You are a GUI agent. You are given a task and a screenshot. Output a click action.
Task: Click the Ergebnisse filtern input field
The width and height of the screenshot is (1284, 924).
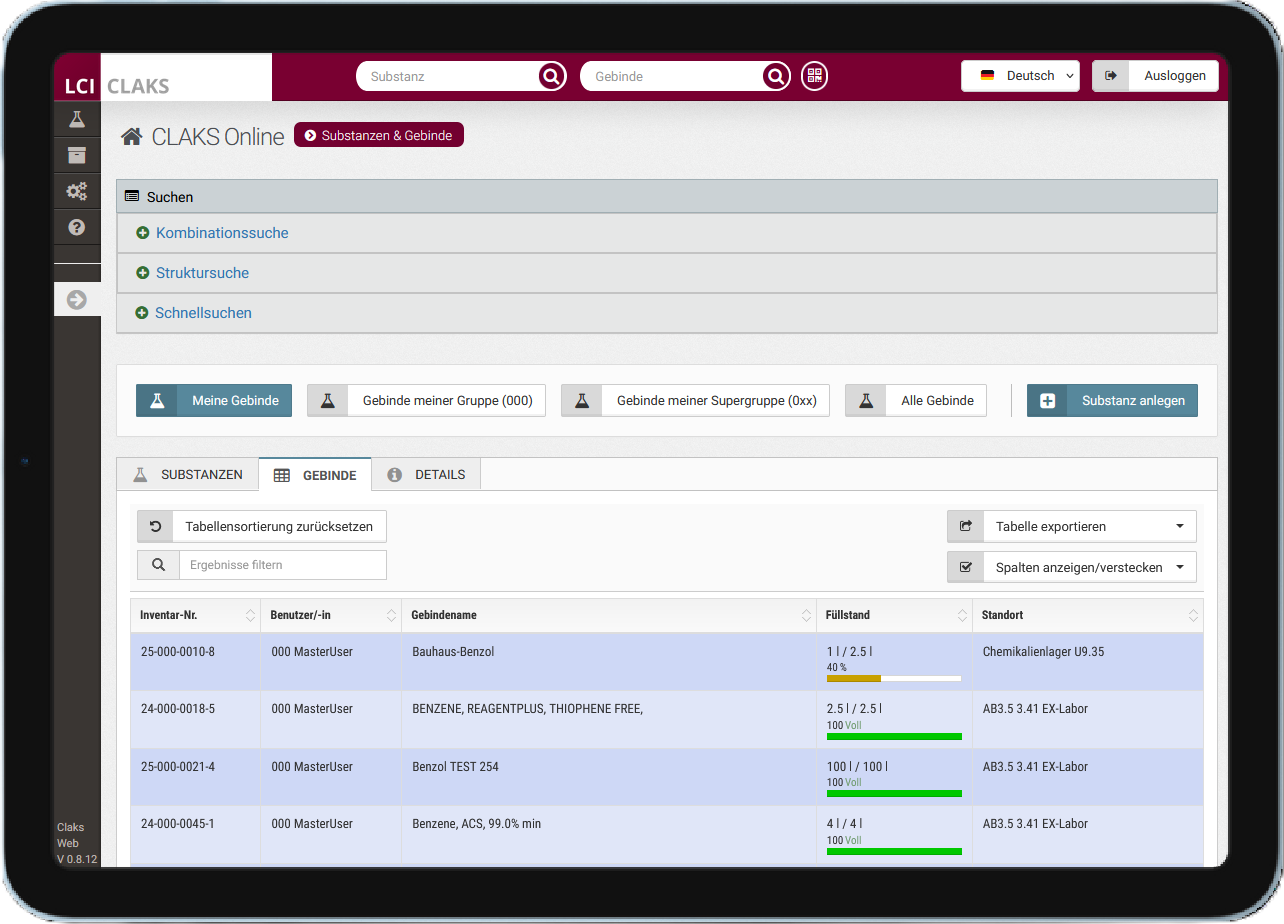282,565
